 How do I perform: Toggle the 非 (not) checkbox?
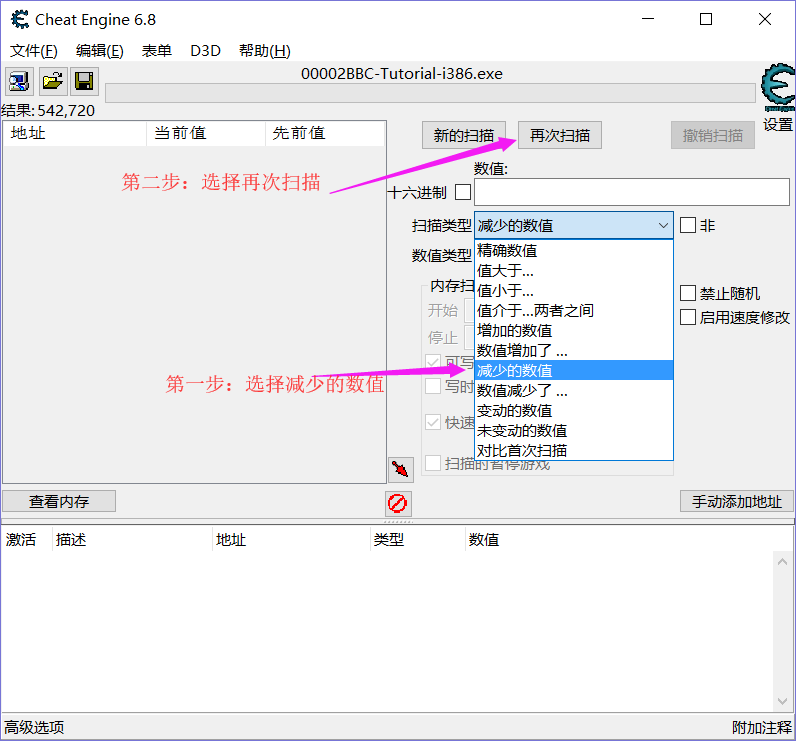coord(688,225)
